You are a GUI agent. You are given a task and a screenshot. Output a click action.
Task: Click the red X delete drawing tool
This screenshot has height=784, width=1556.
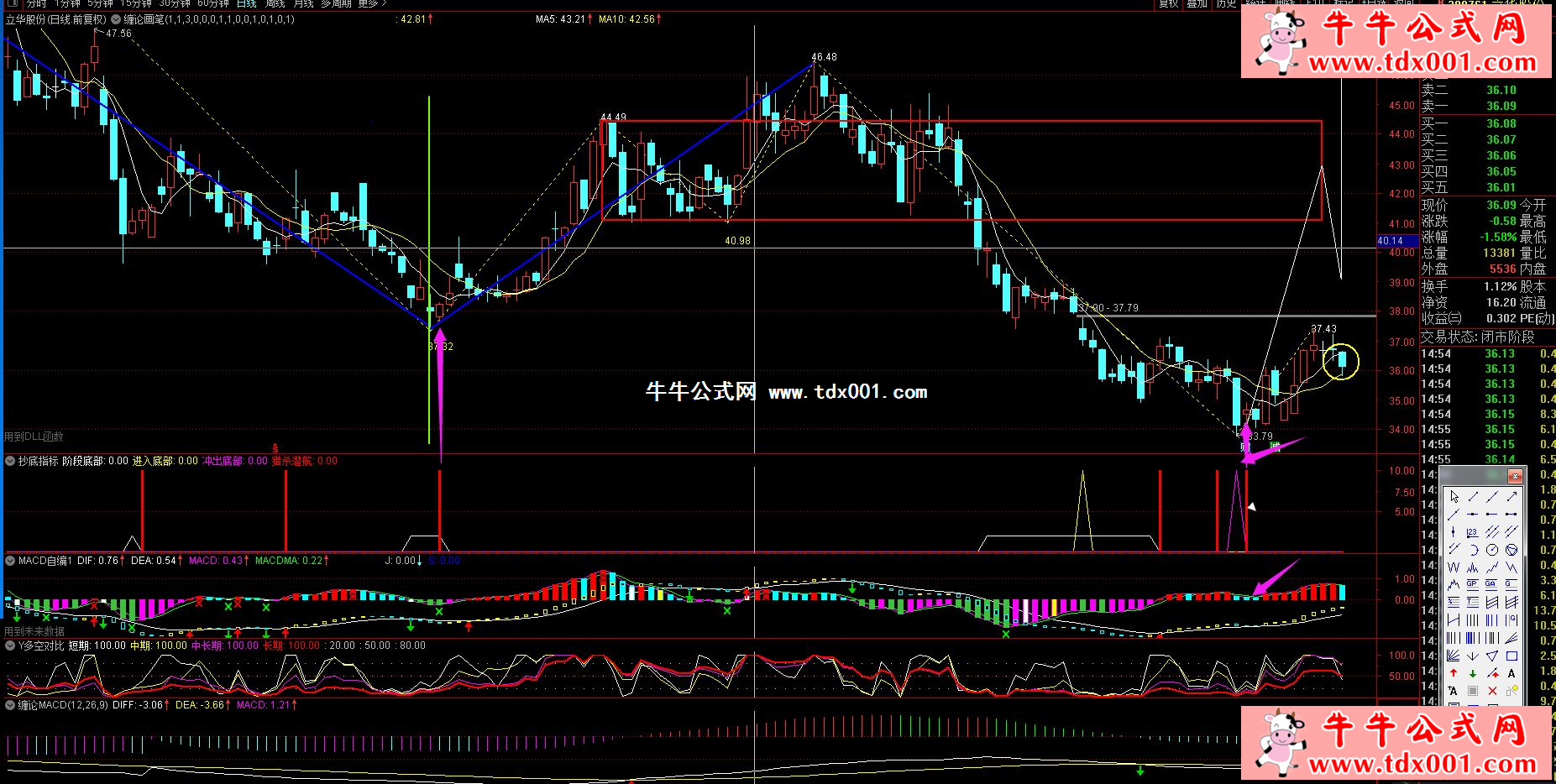pyautogui.click(x=1492, y=691)
